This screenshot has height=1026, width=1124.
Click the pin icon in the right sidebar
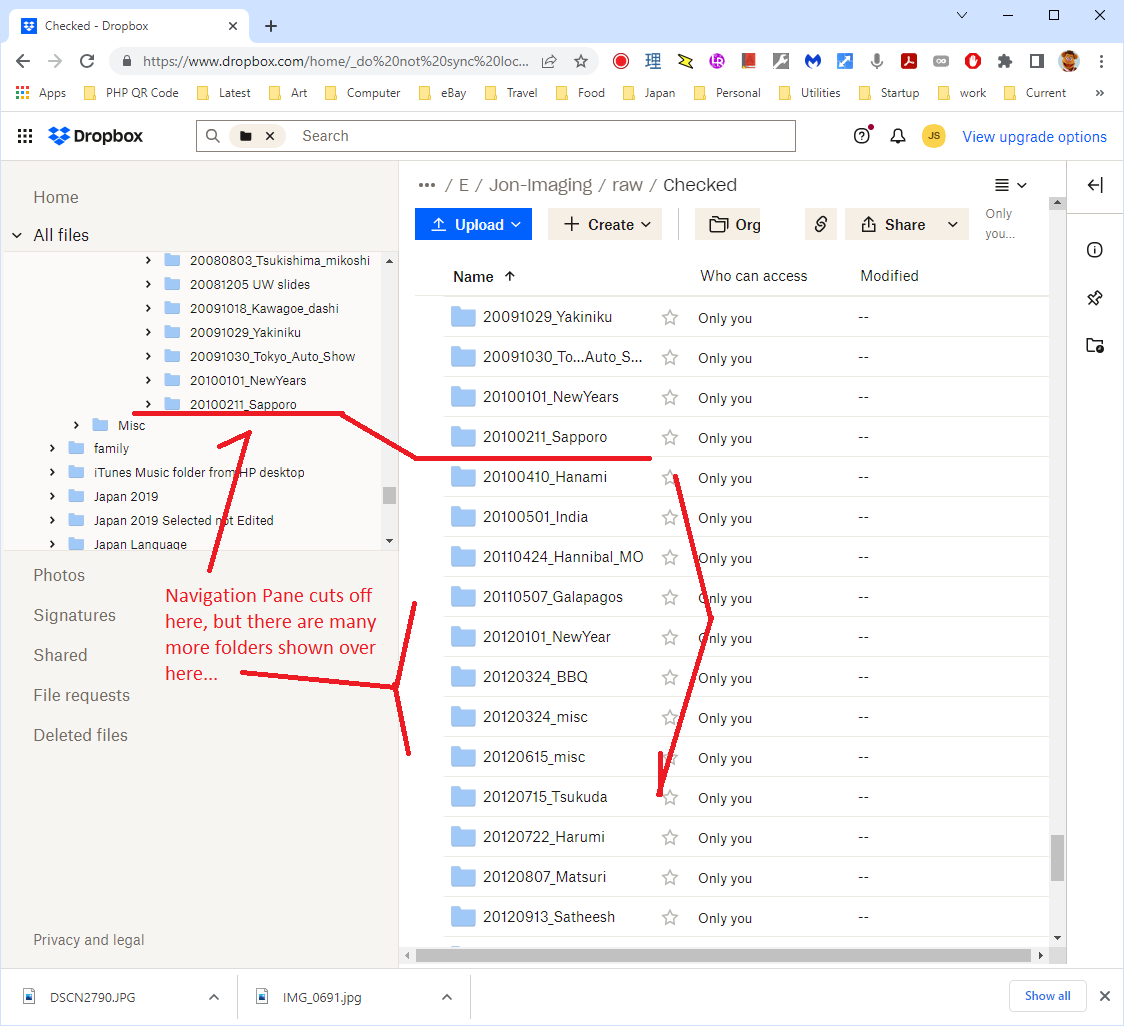[x=1095, y=298]
